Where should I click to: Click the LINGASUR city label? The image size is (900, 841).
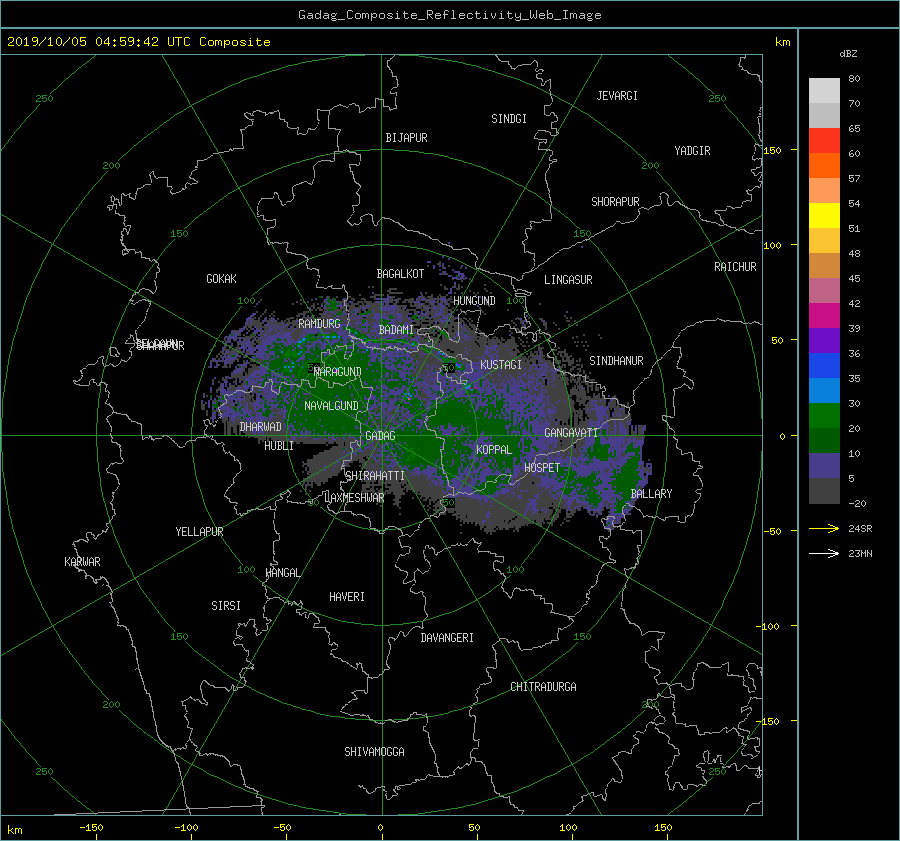pos(568,280)
